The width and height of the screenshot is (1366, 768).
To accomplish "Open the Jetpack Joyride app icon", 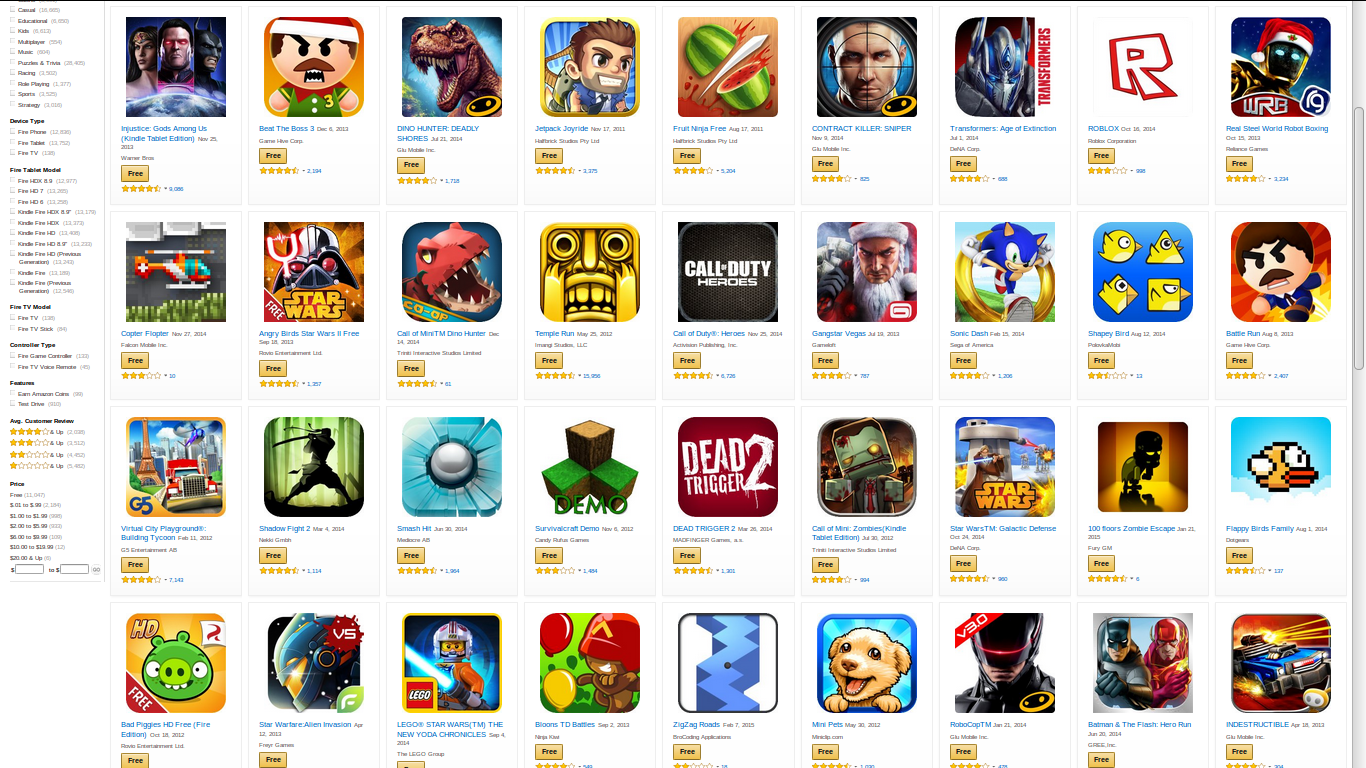I will 590,67.
